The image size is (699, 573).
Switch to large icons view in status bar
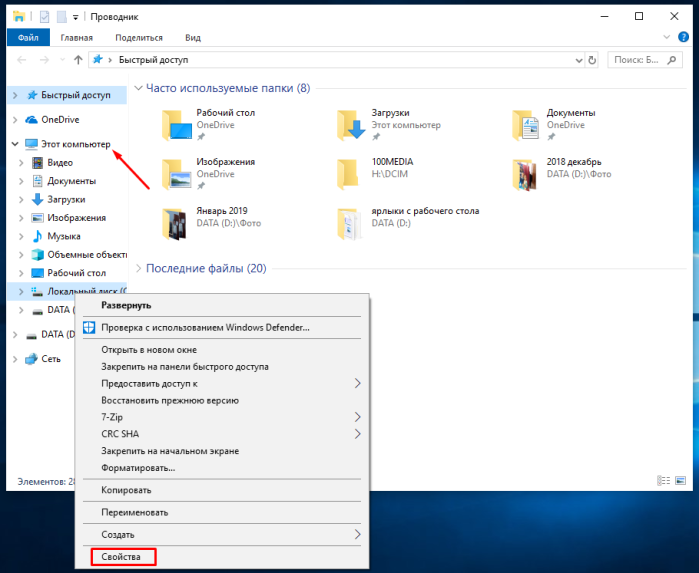680,480
